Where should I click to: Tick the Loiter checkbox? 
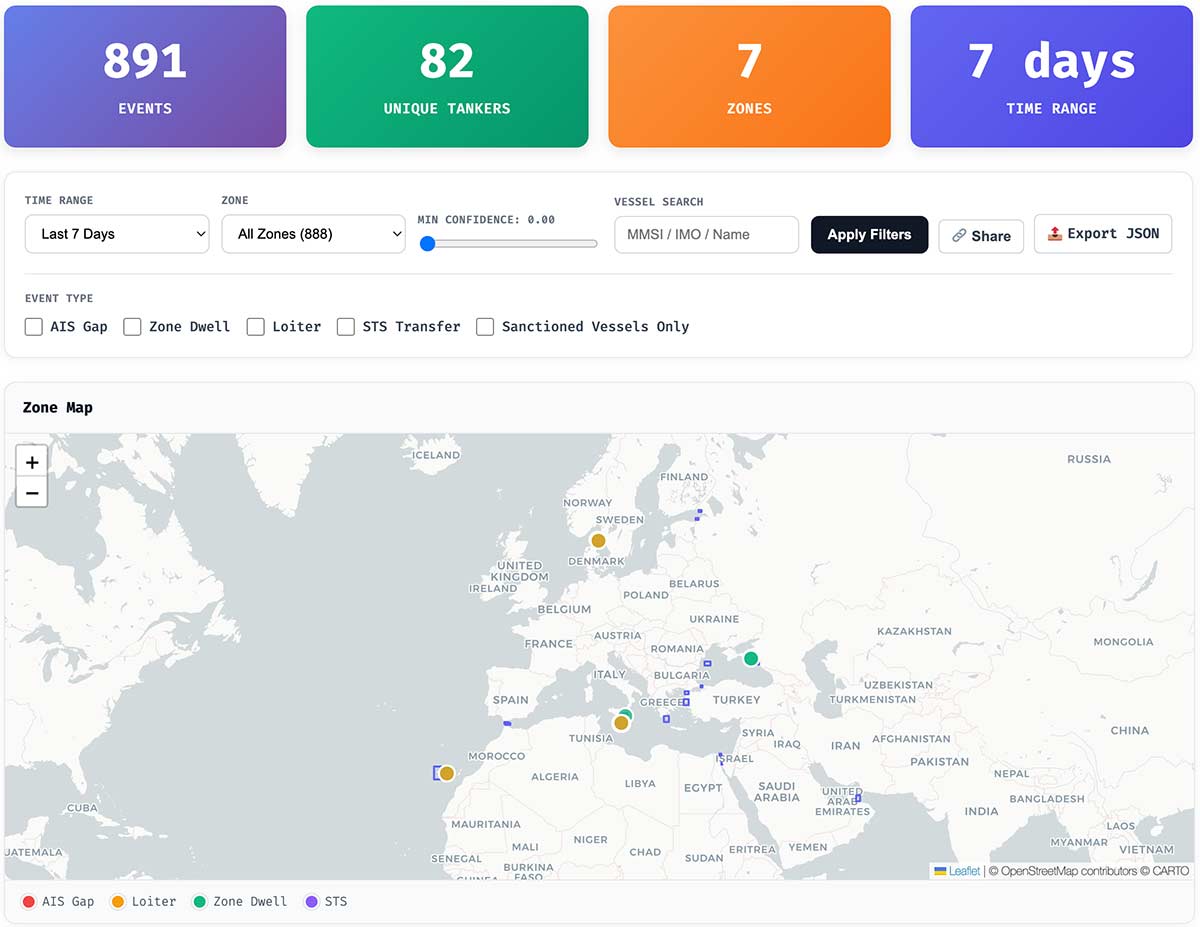[256, 327]
